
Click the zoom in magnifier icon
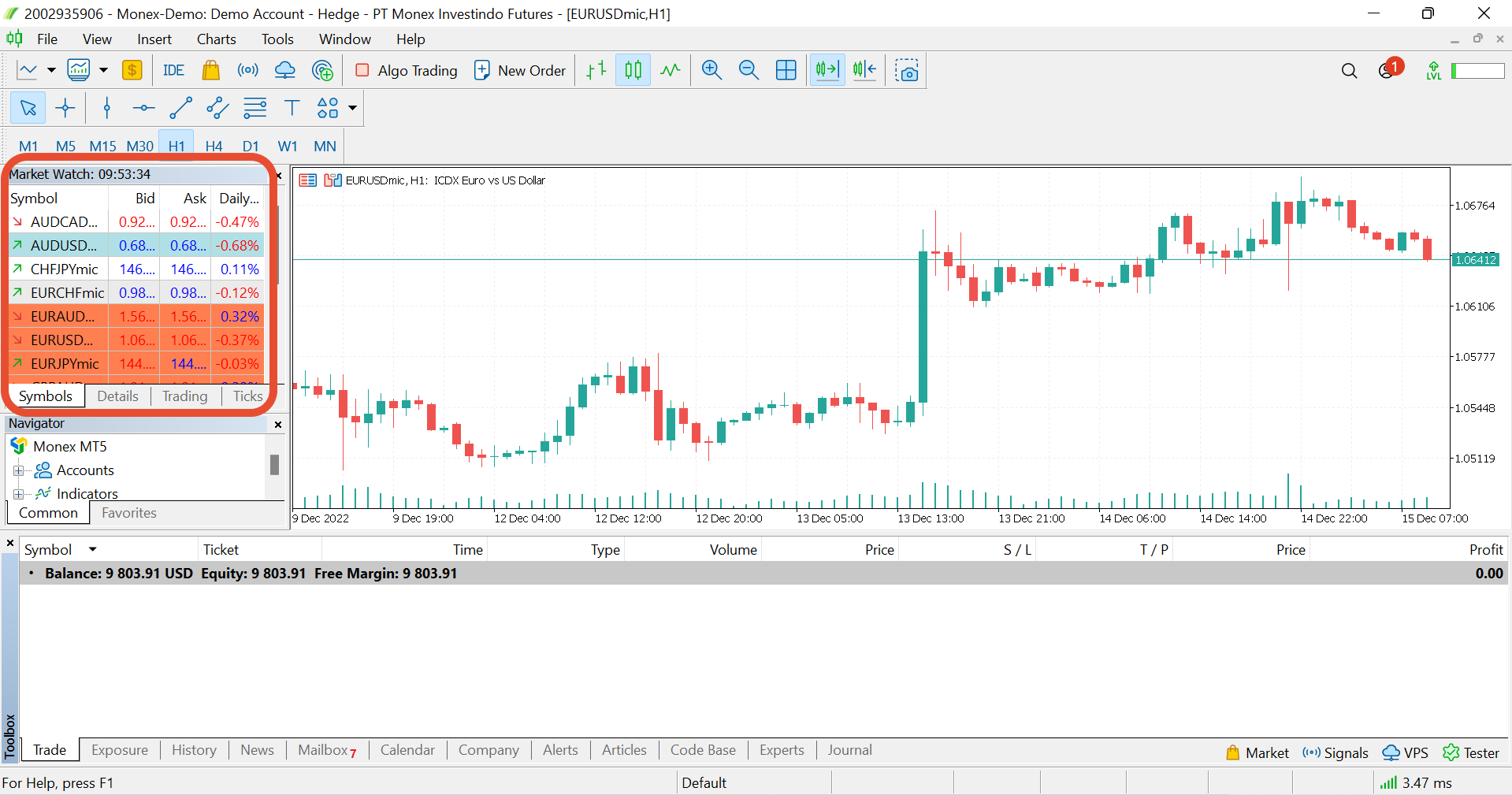(x=711, y=70)
